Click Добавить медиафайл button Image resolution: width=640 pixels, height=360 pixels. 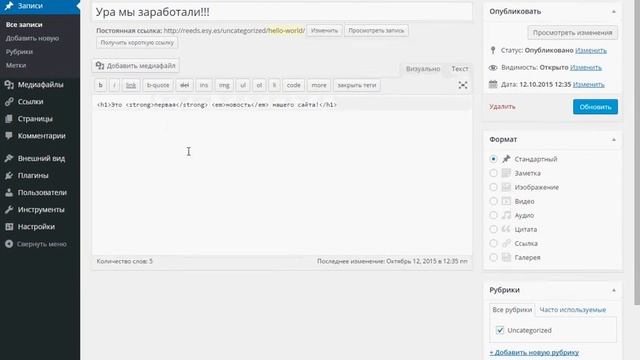point(136,66)
